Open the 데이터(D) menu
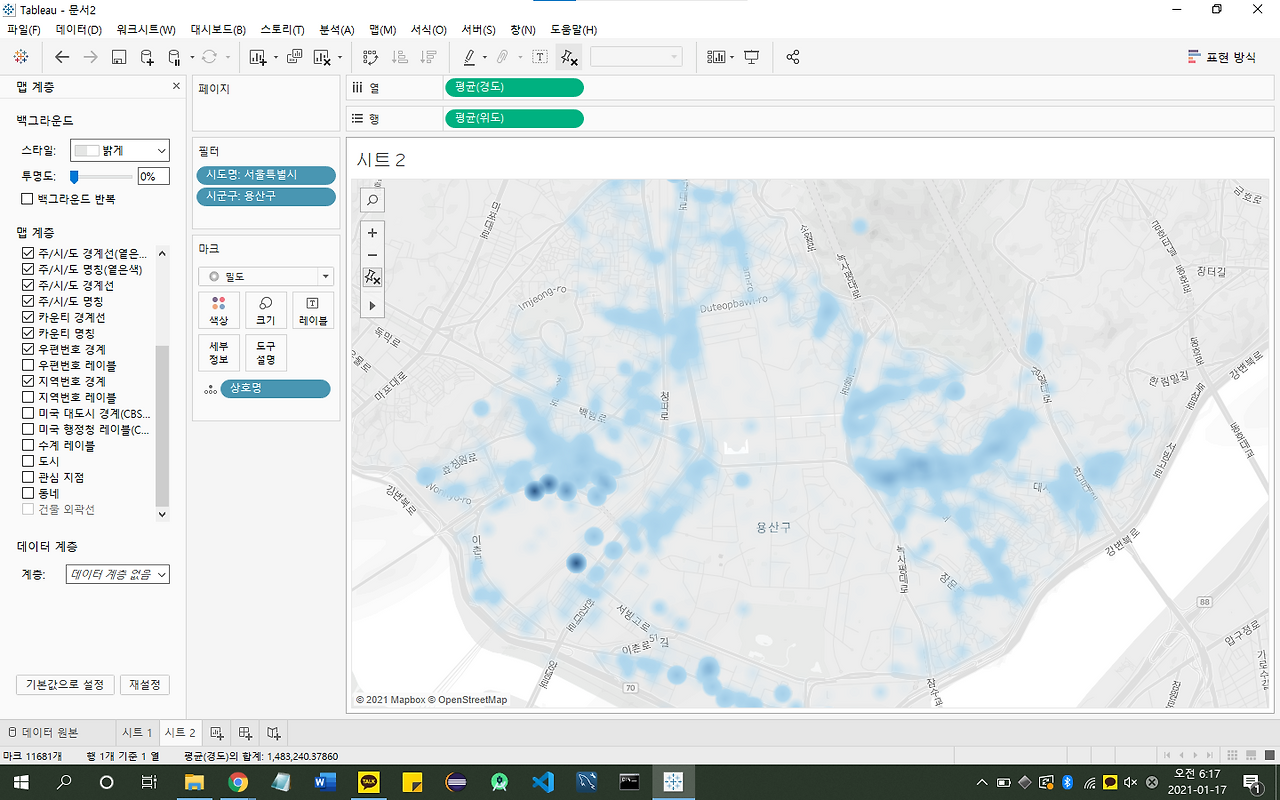This screenshot has height=800, width=1280. 78,30
